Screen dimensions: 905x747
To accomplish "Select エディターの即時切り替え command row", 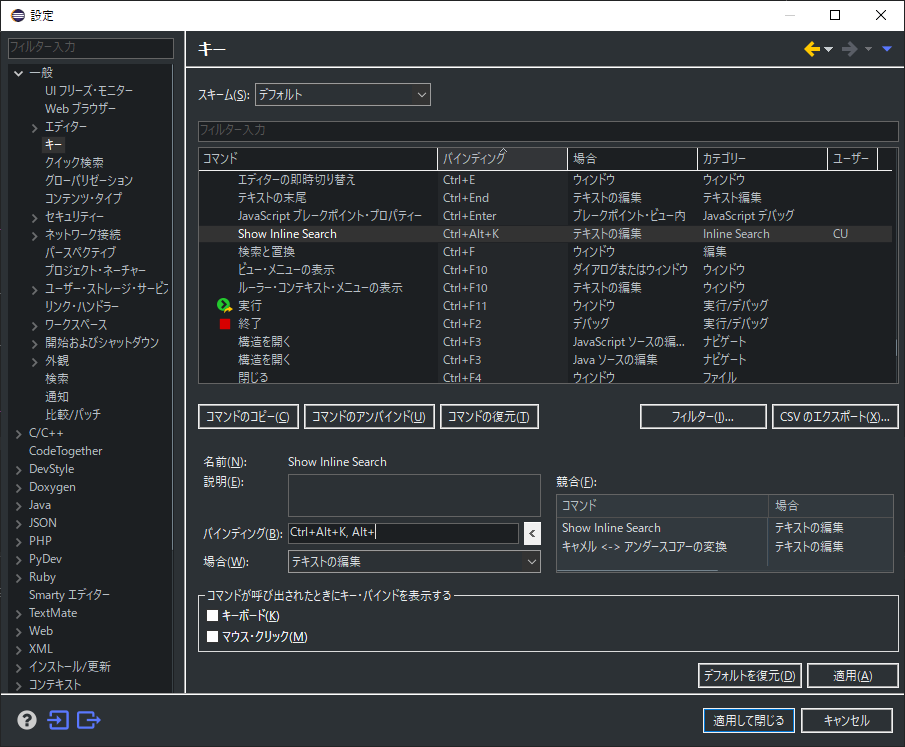I will [545, 180].
